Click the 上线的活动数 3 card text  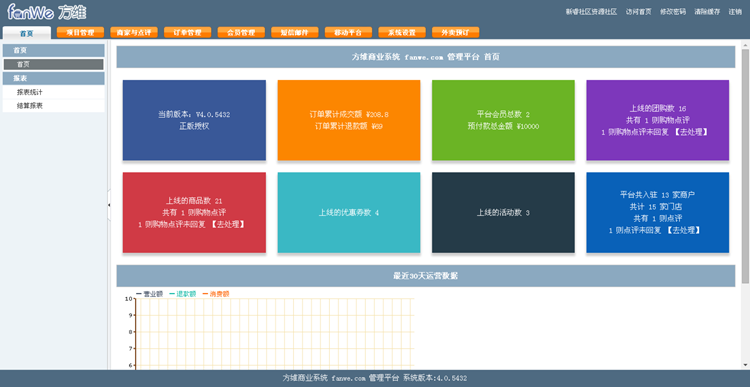click(x=503, y=212)
